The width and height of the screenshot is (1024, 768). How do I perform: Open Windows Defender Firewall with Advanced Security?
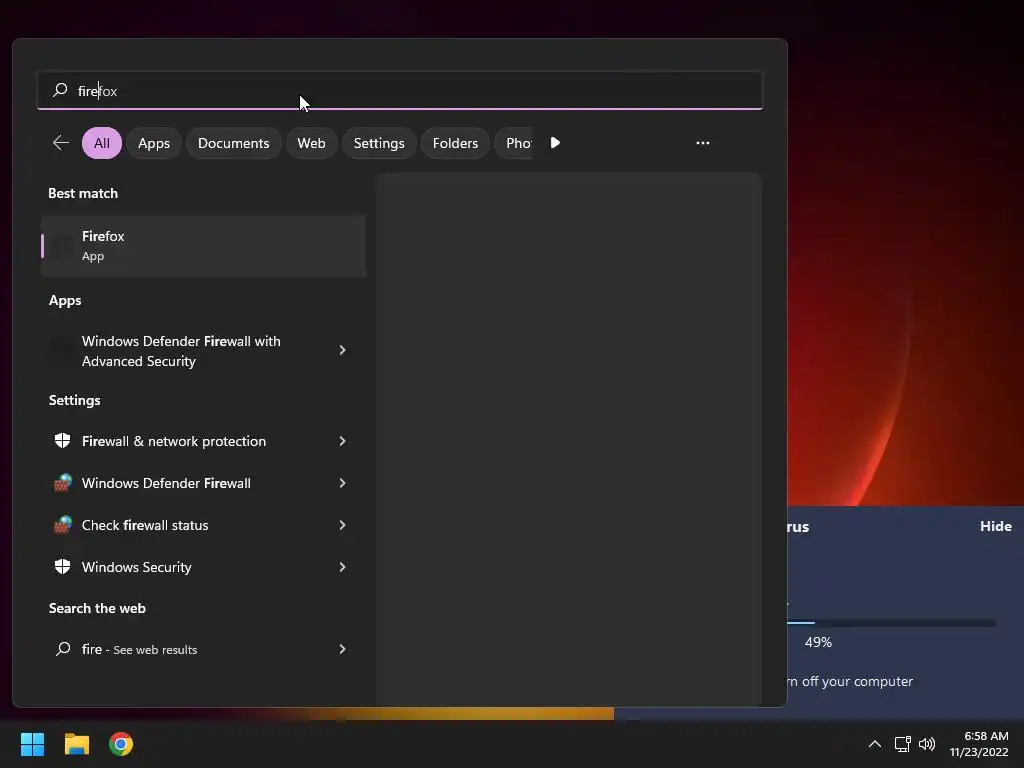[x=203, y=351]
